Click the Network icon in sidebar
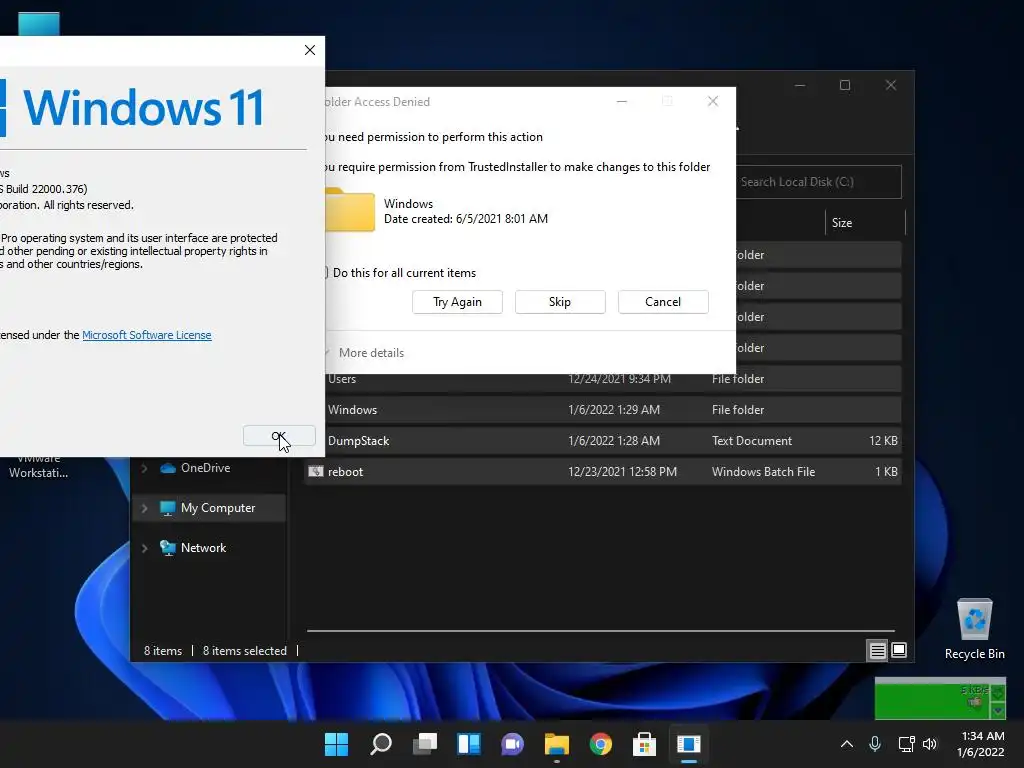1024x768 pixels. coord(168,548)
